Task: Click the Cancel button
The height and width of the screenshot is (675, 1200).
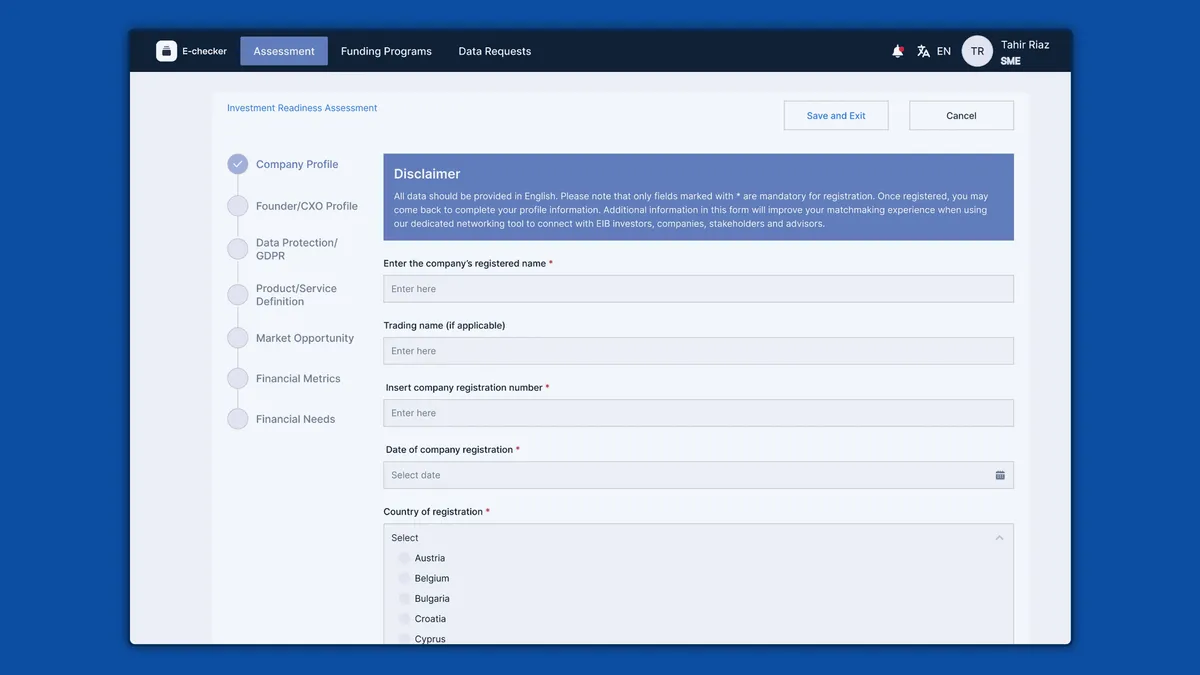Action: 961,116
